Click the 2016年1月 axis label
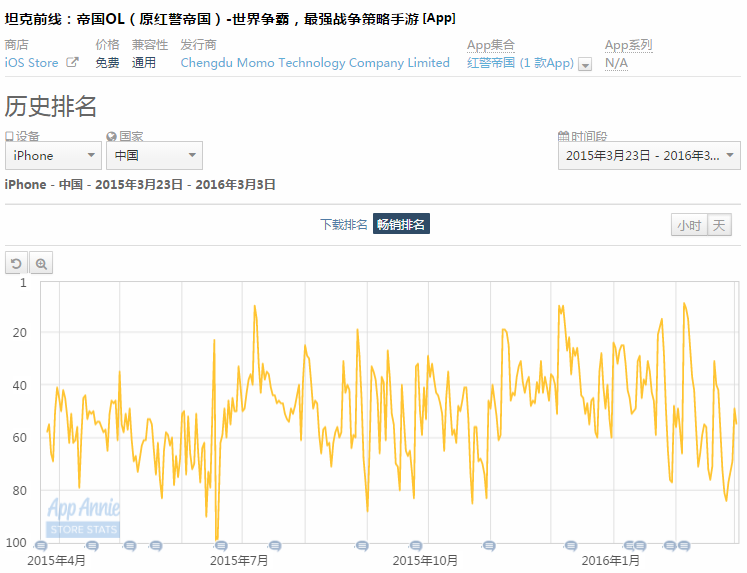Image resolution: width=747 pixels, height=573 pixels. [610, 561]
